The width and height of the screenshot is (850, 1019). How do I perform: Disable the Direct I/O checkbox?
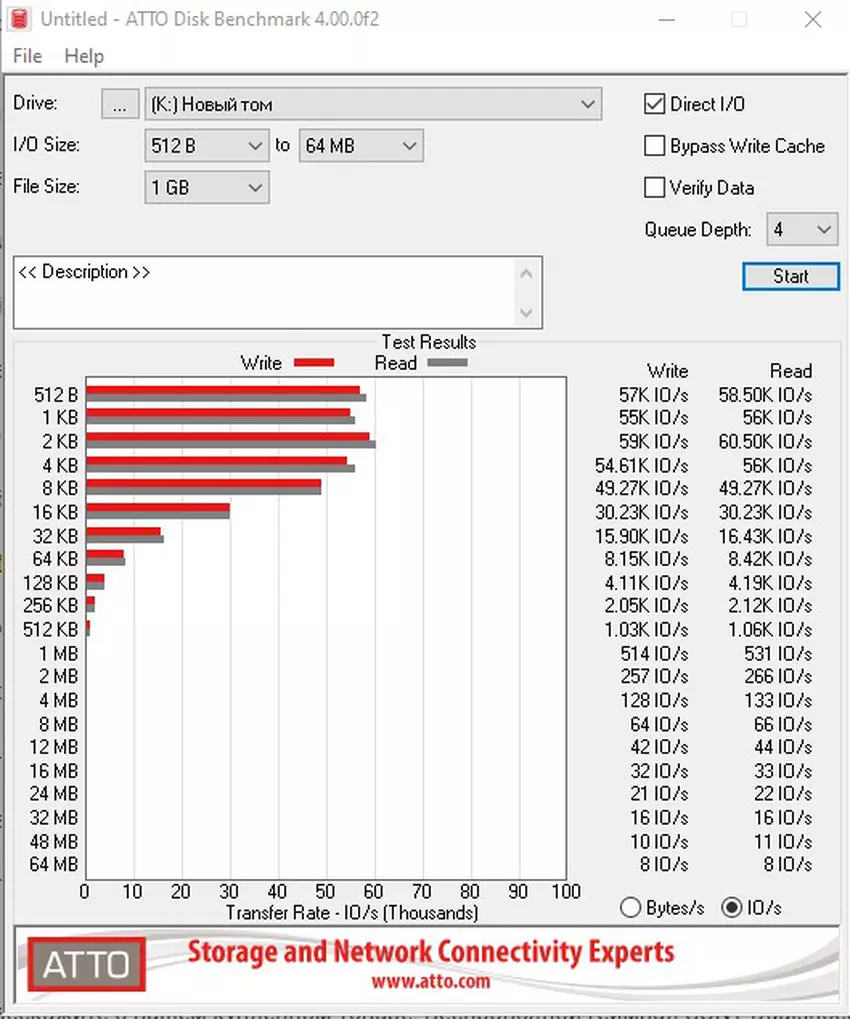655,104
